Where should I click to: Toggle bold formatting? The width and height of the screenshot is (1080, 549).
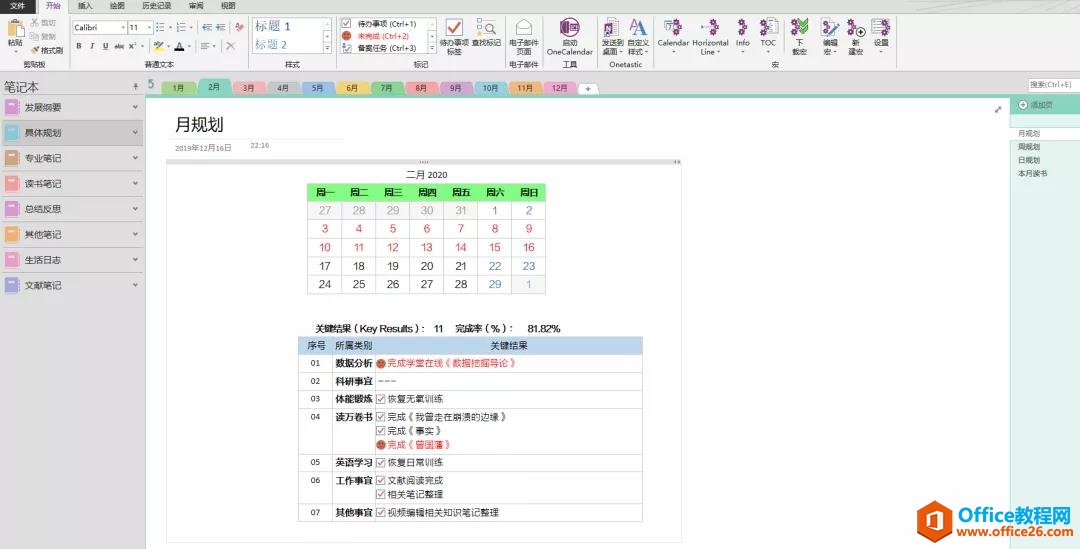(x=79, y=46)
